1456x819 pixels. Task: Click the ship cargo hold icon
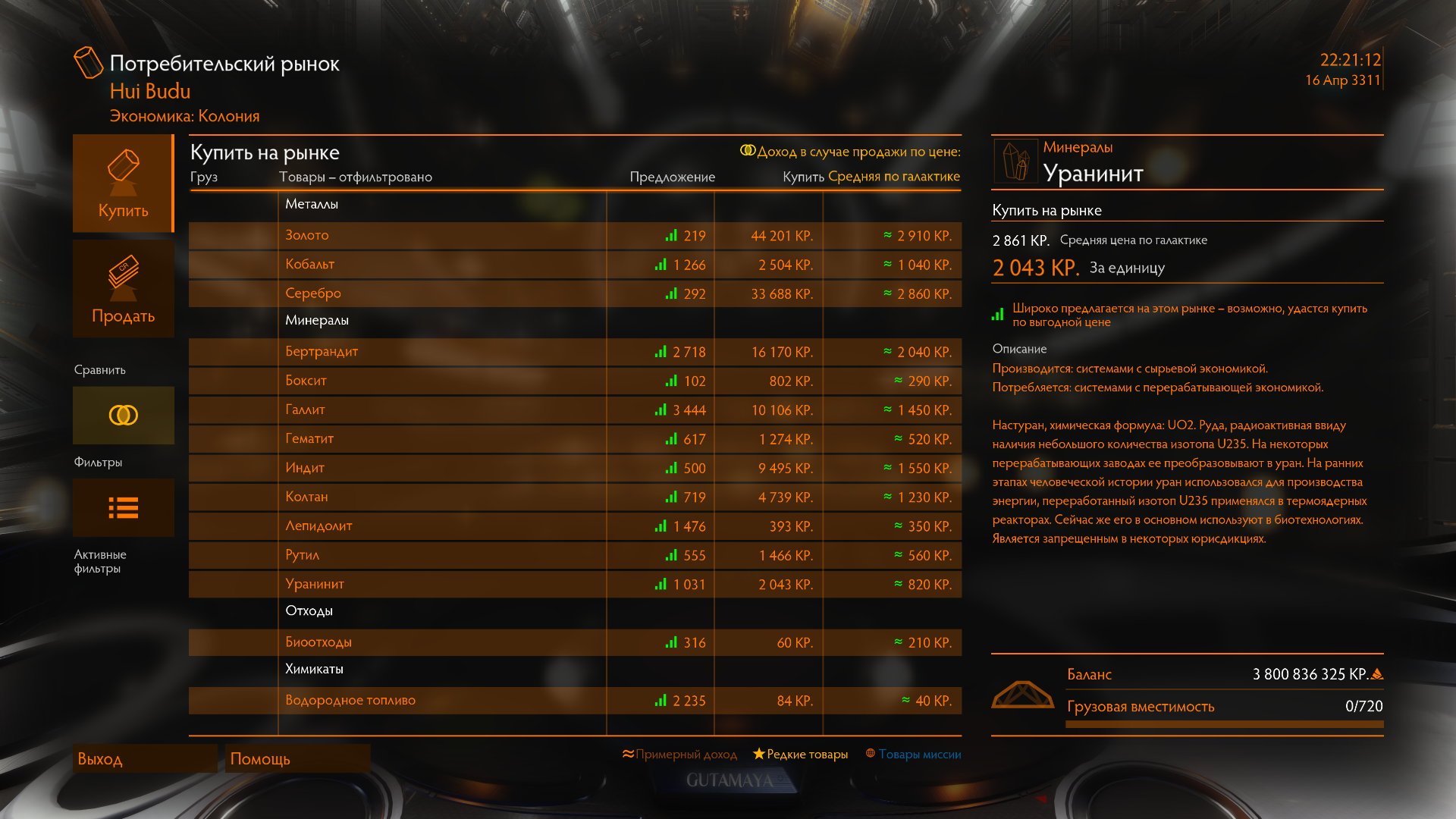click(x=1022, y=694)
